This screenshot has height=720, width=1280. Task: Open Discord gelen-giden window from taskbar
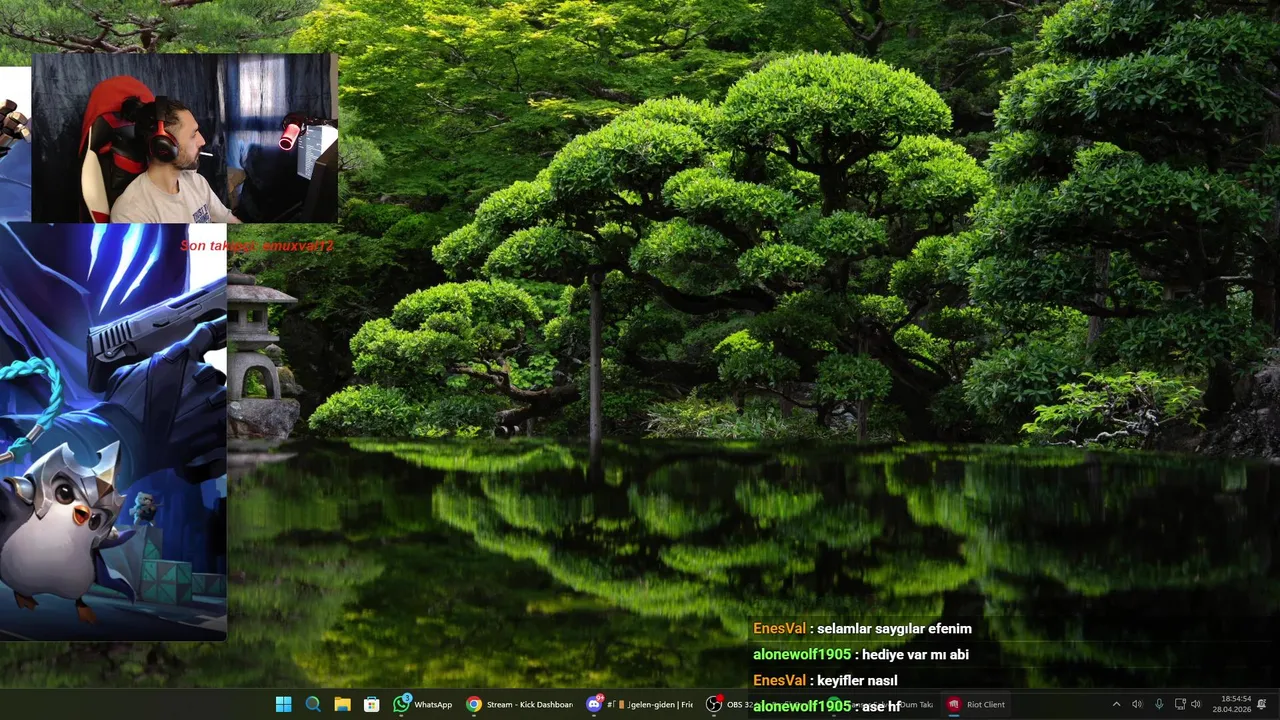640,704
